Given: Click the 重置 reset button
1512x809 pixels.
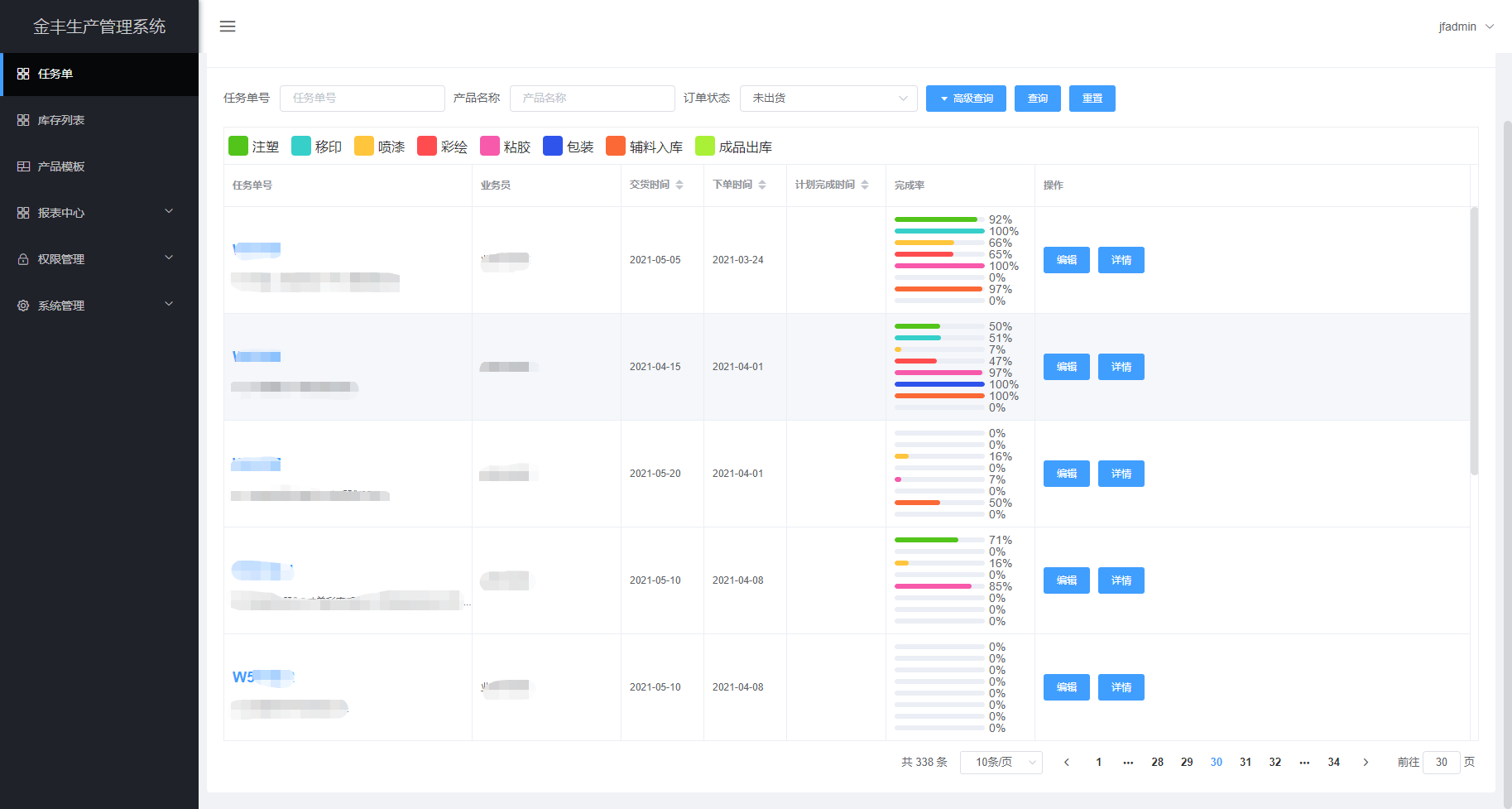Looking at the screenshot, I should point(1092,99).
